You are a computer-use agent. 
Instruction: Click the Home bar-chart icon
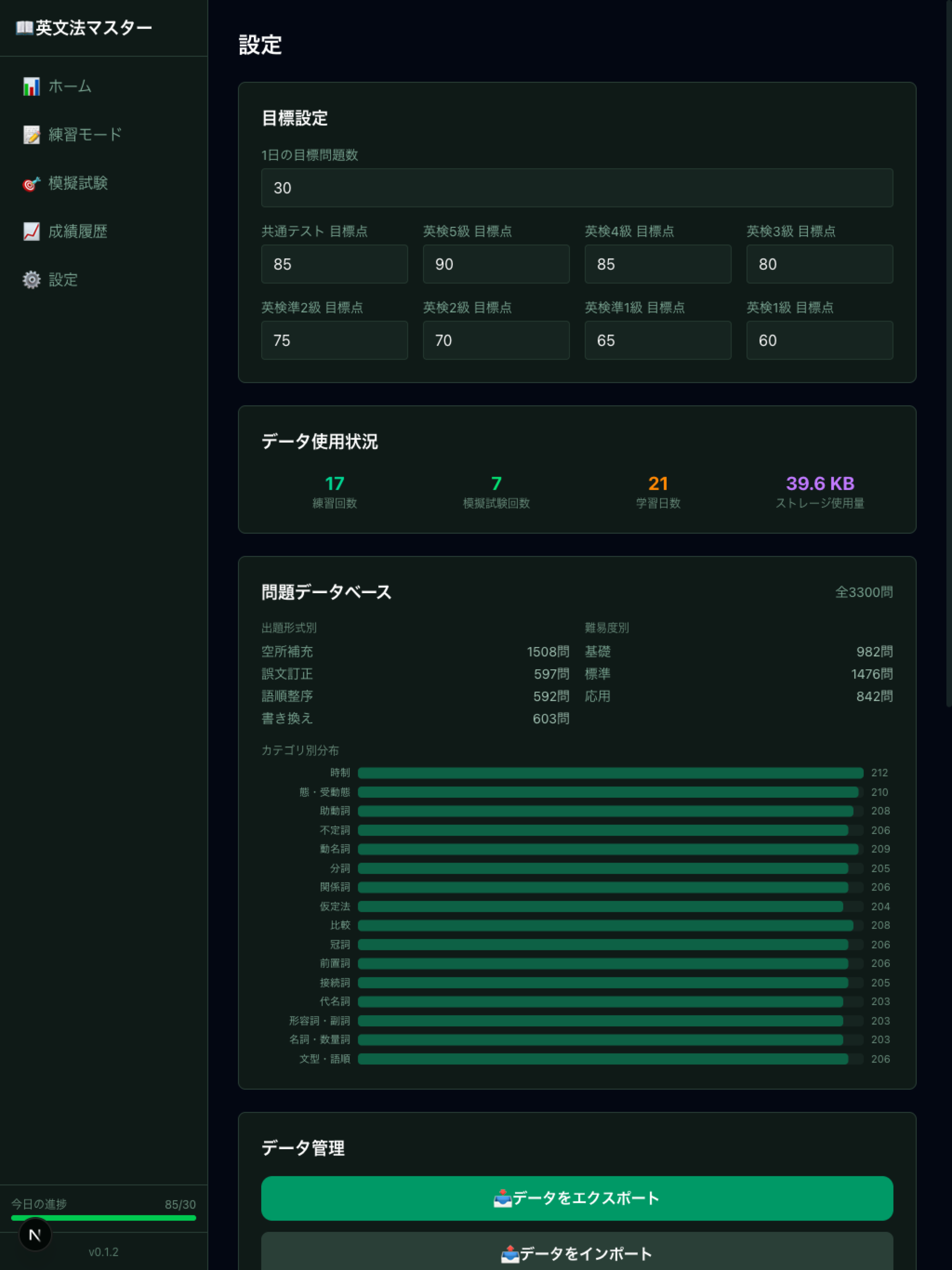coord(31,86)
